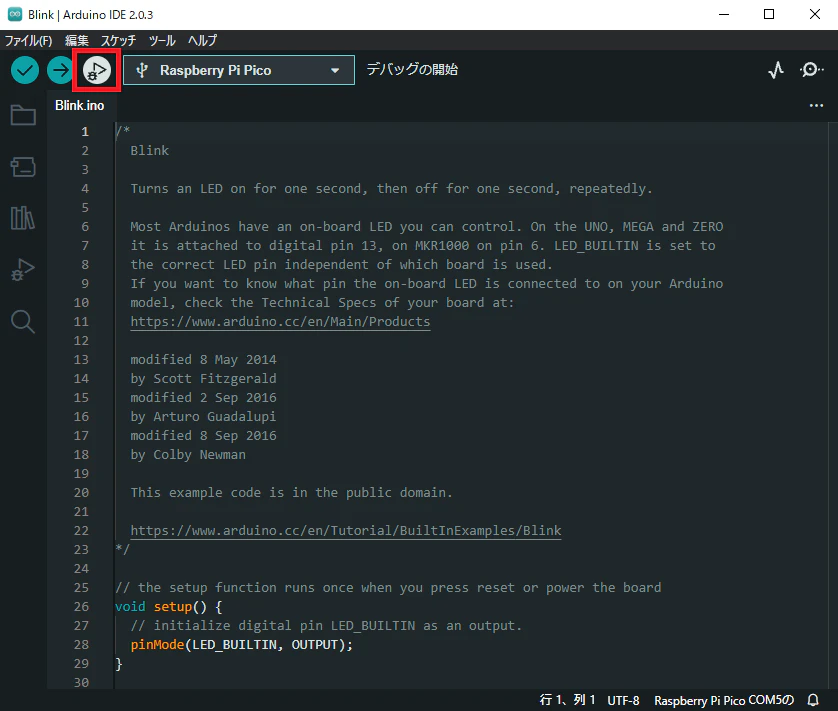Viewport: 838px width, 711px height.
Task: Click the '// the setup function runs once' comment
Action: click(388, 587)
